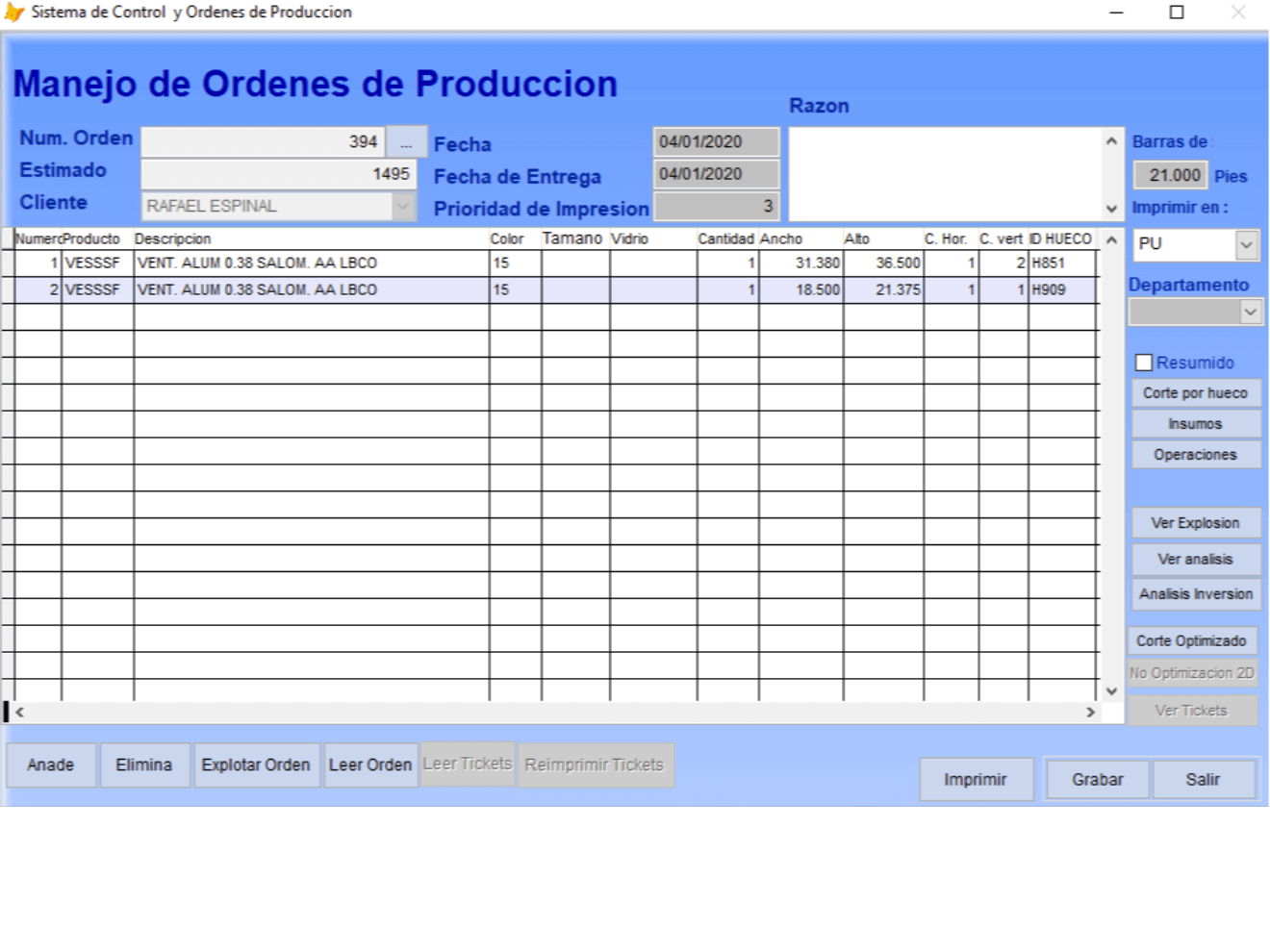Image resolution: width=1270 pixels, height=952 pixels.
Task: Open Analisis Inversion
Action: 1195,593
